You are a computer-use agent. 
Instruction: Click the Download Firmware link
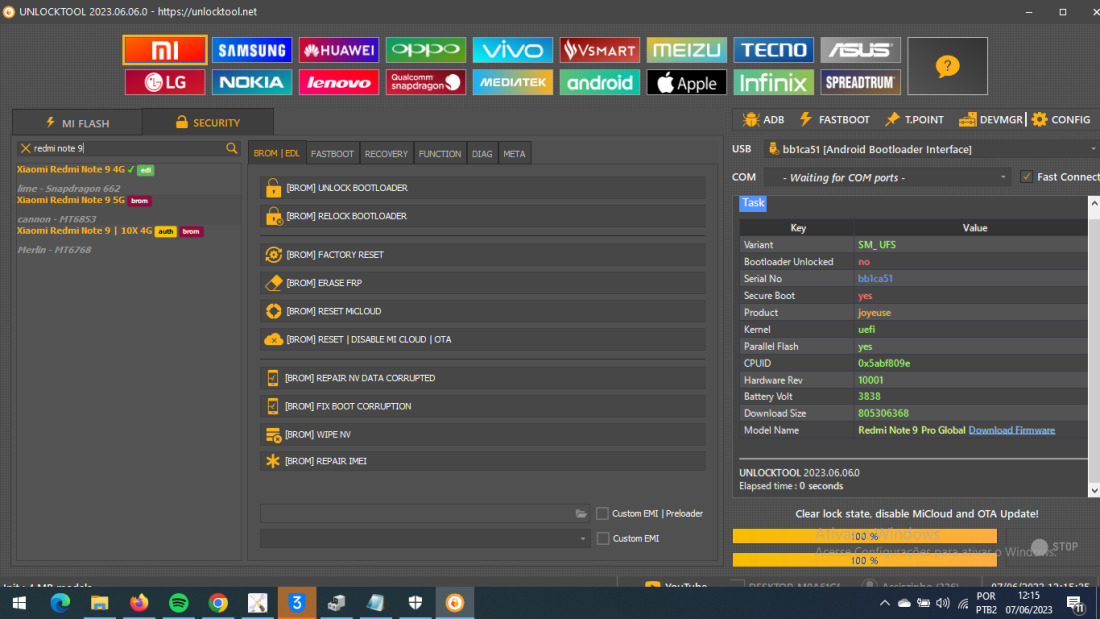pos(1012,430)
